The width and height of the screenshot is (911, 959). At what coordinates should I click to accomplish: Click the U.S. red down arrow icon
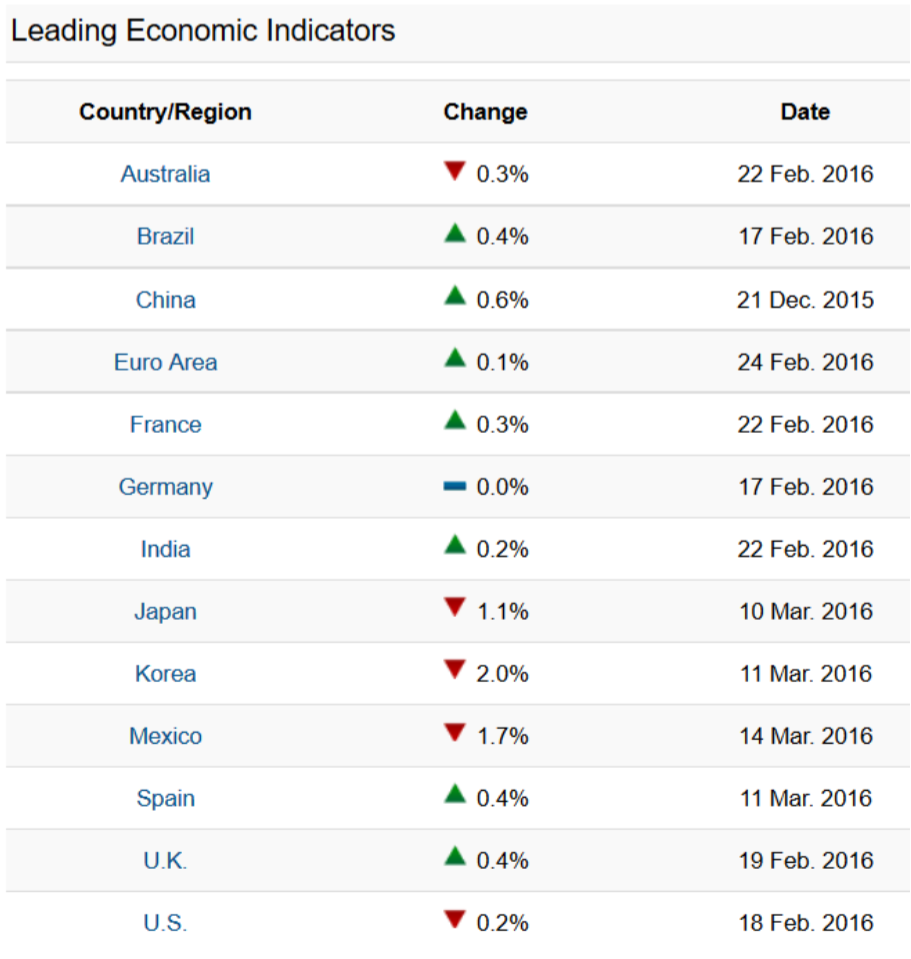454,919
